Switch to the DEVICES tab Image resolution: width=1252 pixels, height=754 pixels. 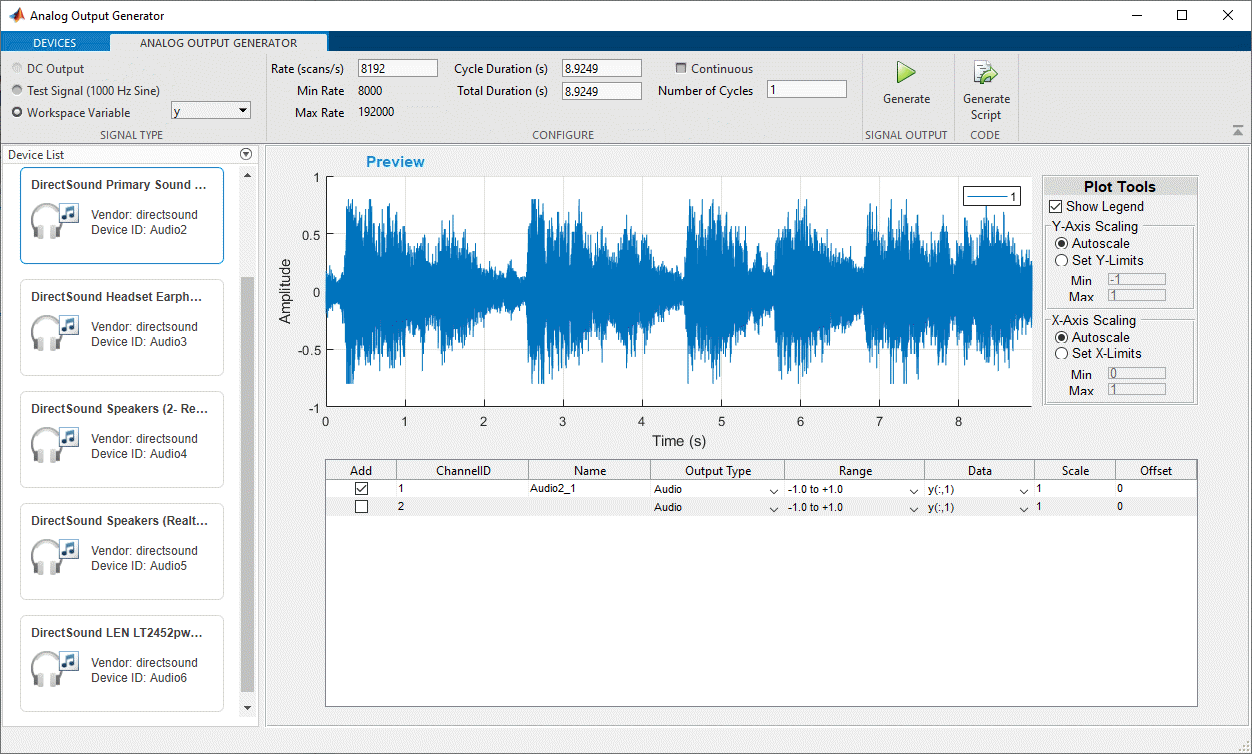[x=55, y=43]
